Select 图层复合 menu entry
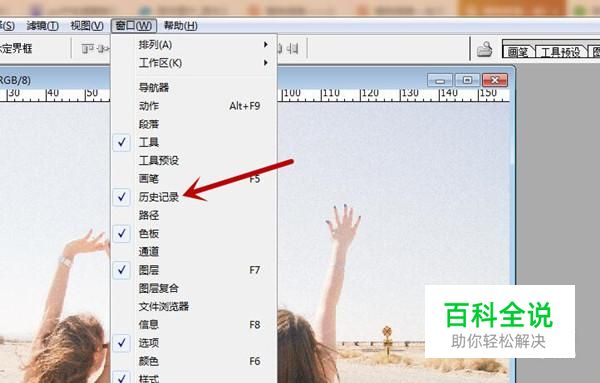The image size is (600, 383). pyautogui.click(x=194, y=288)
